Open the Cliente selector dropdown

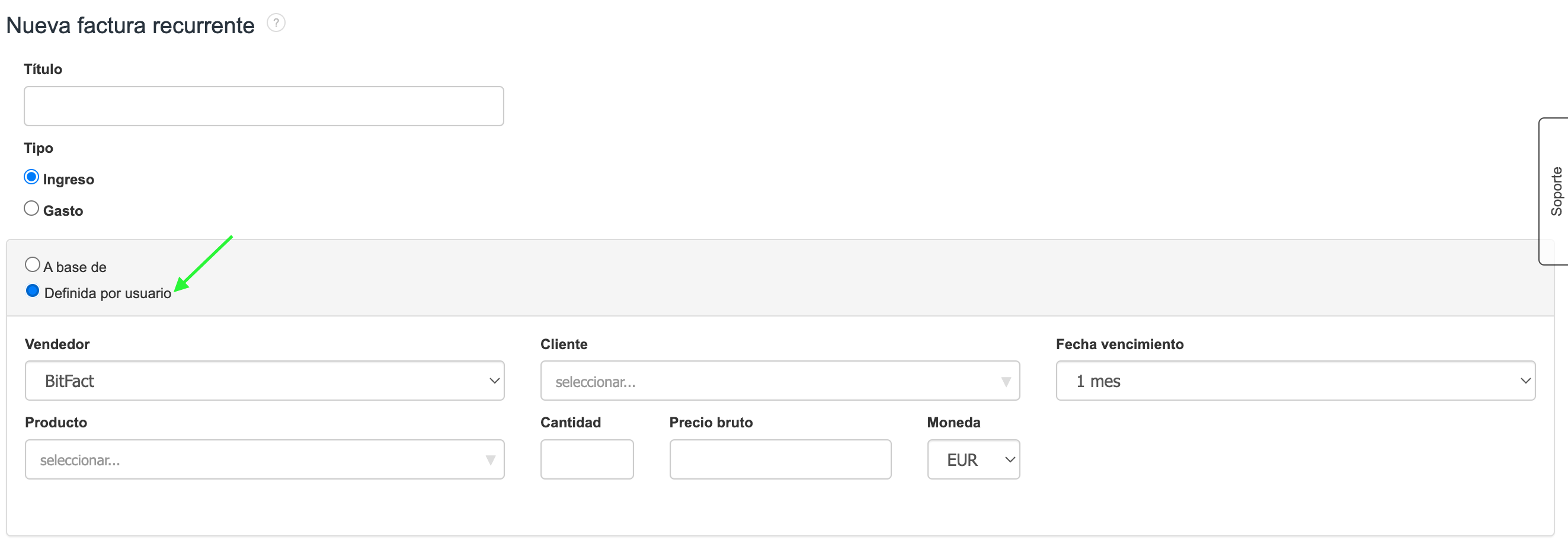[779, 381]
